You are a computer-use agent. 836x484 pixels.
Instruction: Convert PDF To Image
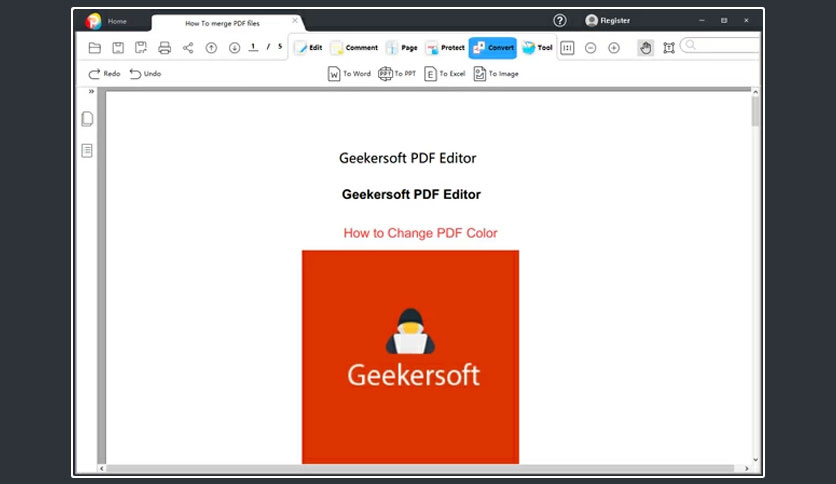[x=496, y=74]
